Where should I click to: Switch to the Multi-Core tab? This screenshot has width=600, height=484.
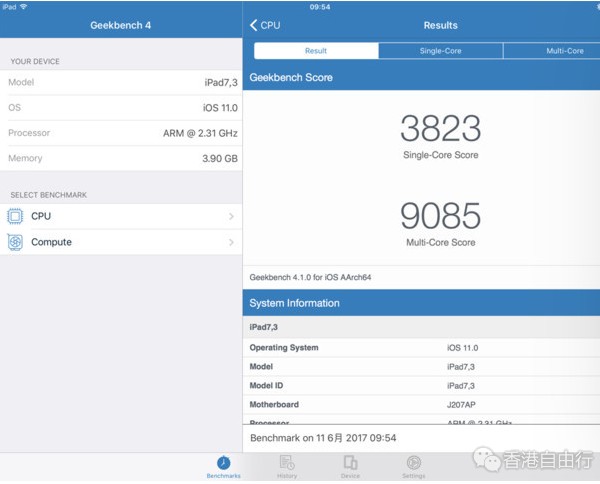point(551,51)
